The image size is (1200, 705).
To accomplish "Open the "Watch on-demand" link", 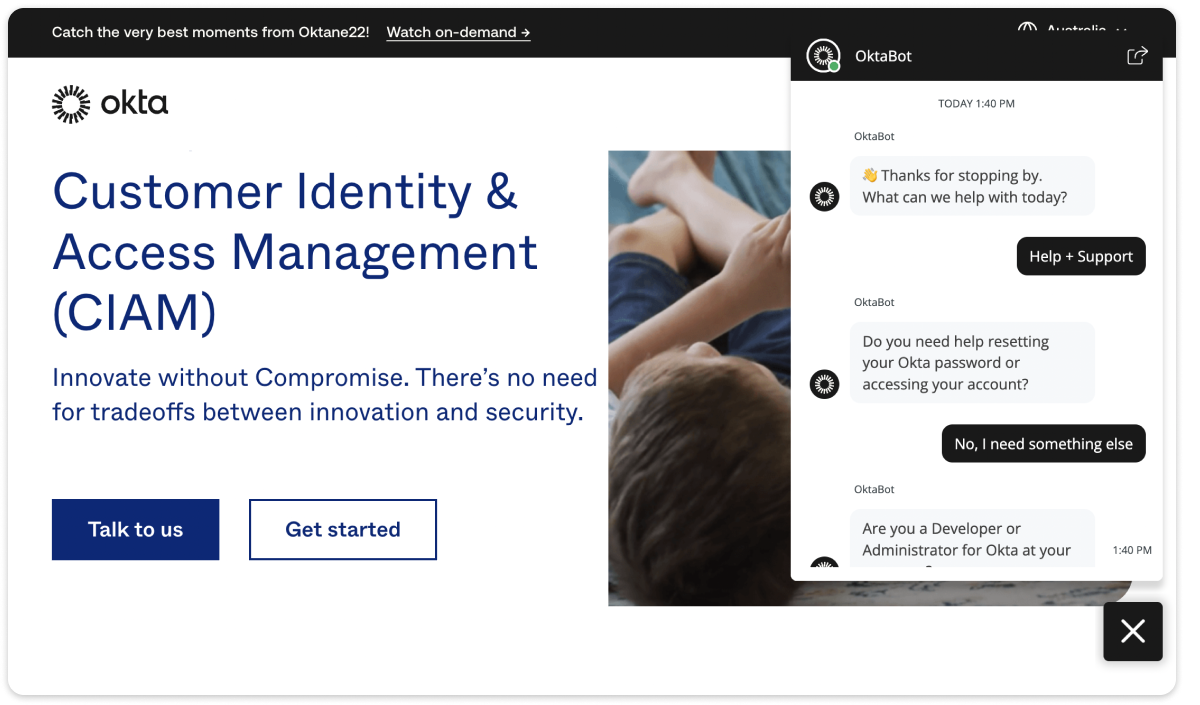I will pyautogui.click(x=458, y=32).
